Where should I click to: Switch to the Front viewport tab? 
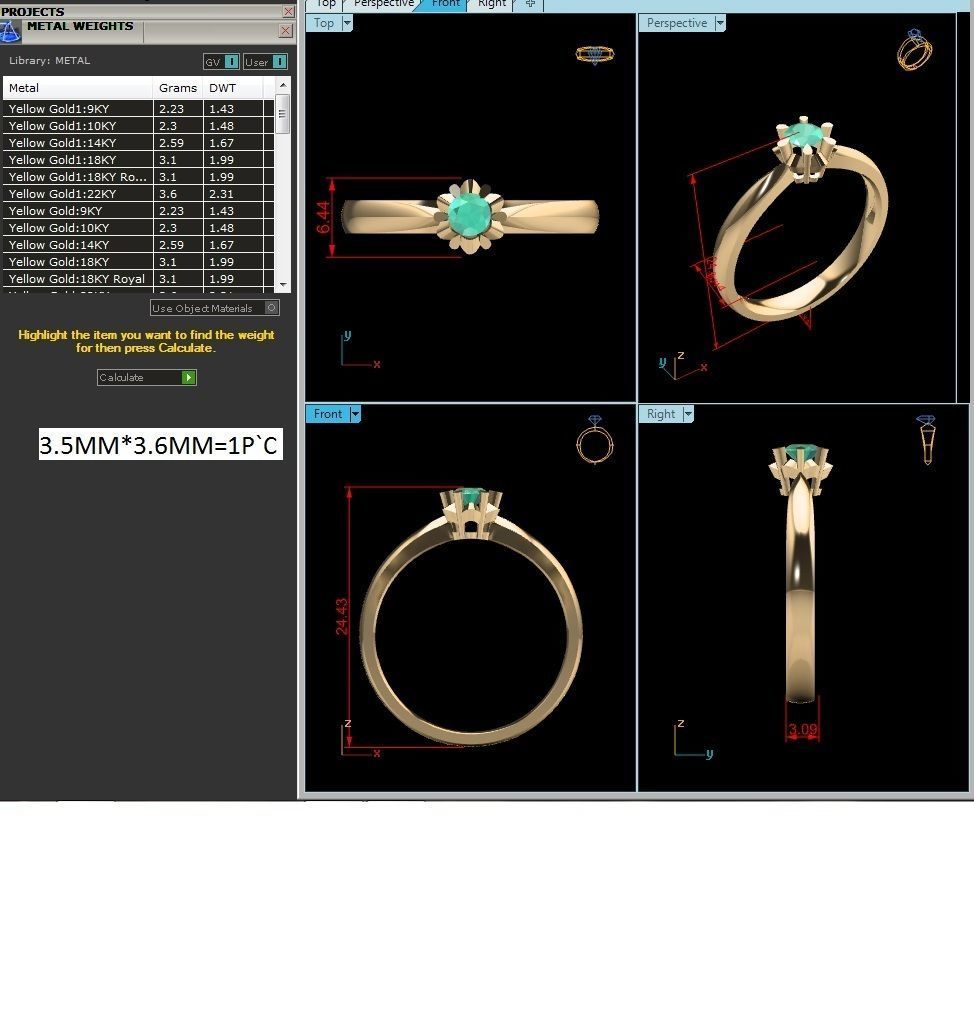click(x=446, y=4)
